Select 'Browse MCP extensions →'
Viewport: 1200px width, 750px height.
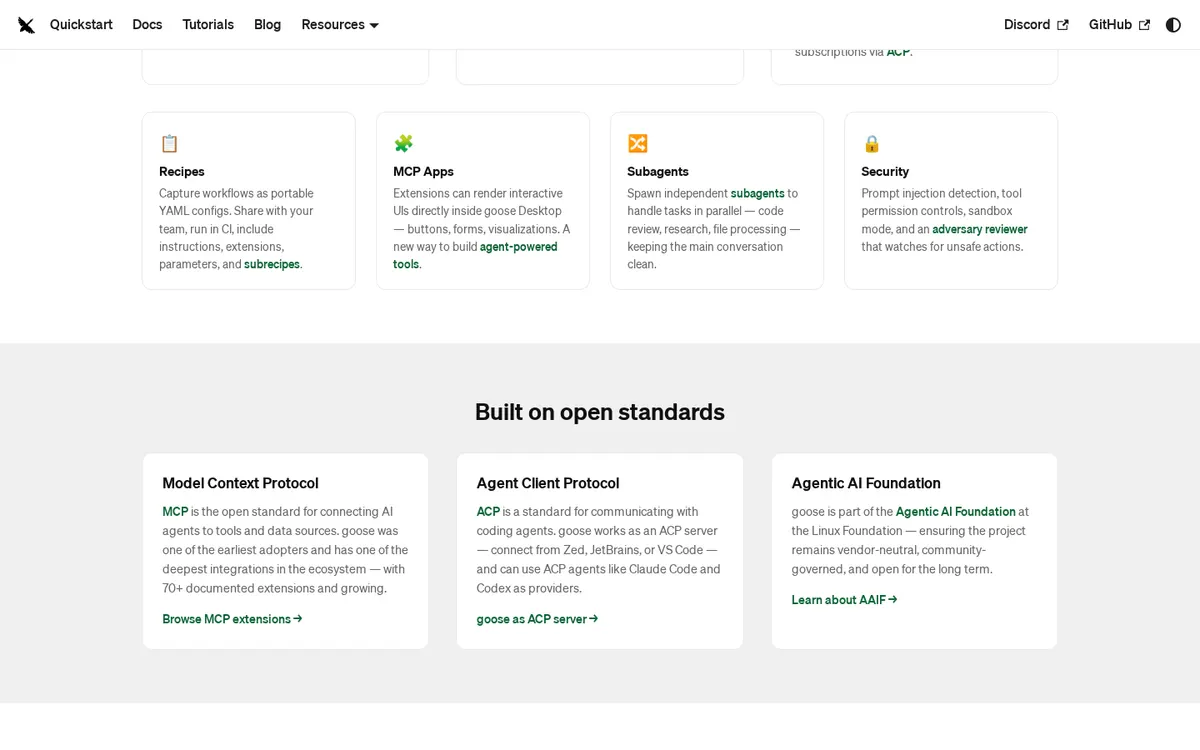232,619
